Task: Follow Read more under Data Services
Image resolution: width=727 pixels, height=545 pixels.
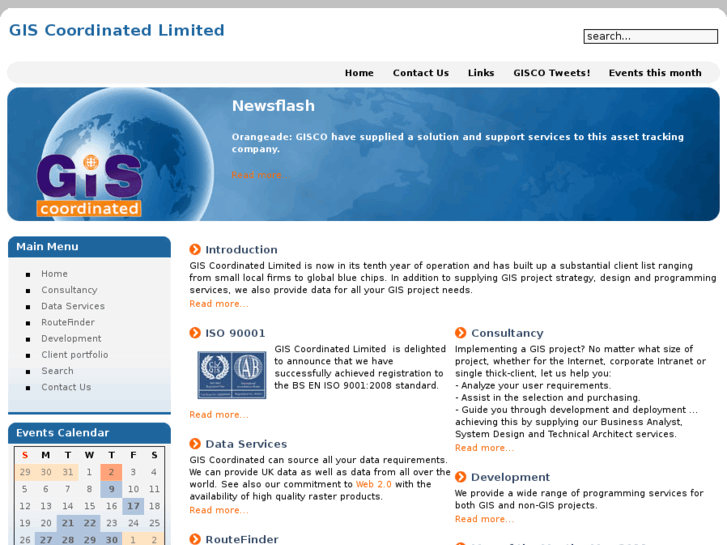Action: (x=218, y=510)
